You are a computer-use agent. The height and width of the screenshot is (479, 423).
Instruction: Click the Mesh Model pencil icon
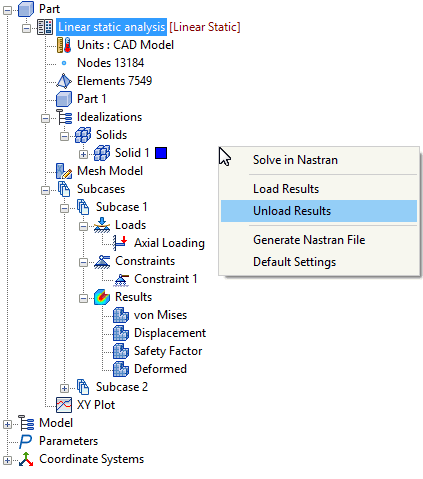64,171
